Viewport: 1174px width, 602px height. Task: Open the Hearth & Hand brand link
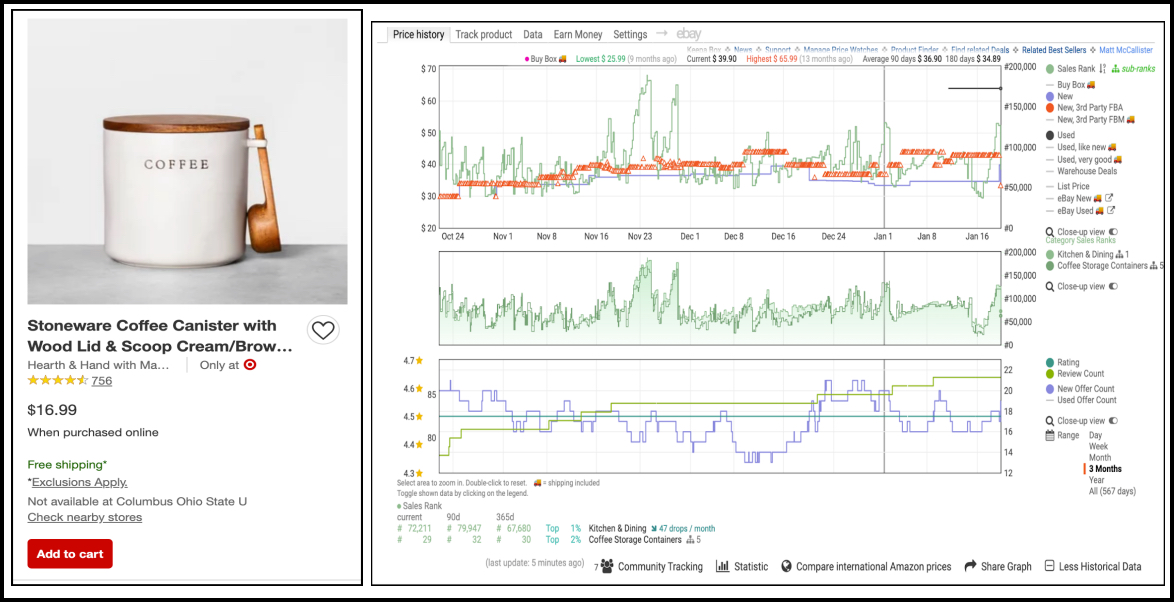99,365
